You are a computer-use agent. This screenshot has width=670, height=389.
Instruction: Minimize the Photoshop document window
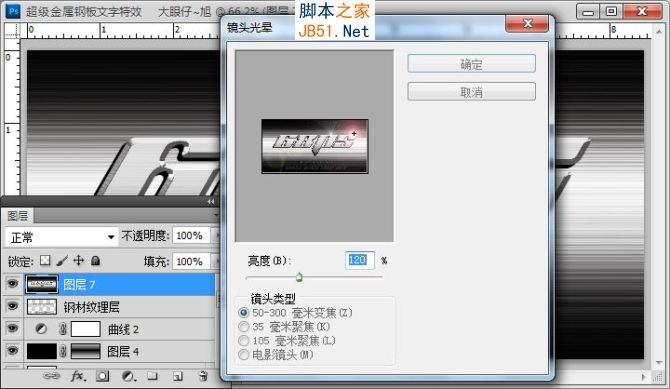588,12
